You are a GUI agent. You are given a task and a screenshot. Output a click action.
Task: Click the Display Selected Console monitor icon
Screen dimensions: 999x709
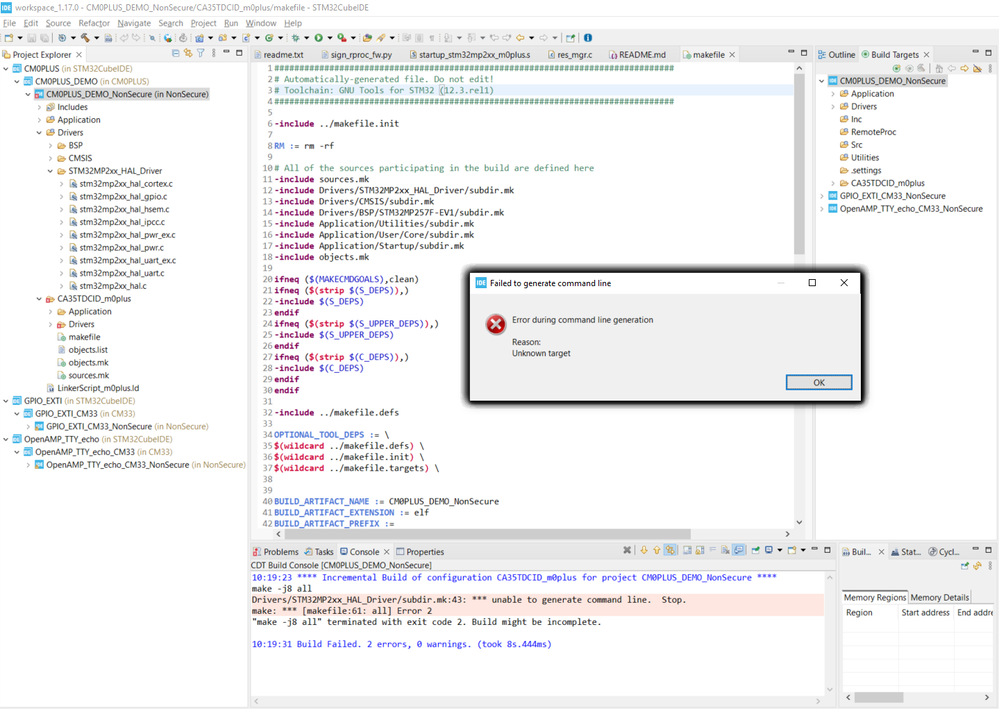[770, 550]
